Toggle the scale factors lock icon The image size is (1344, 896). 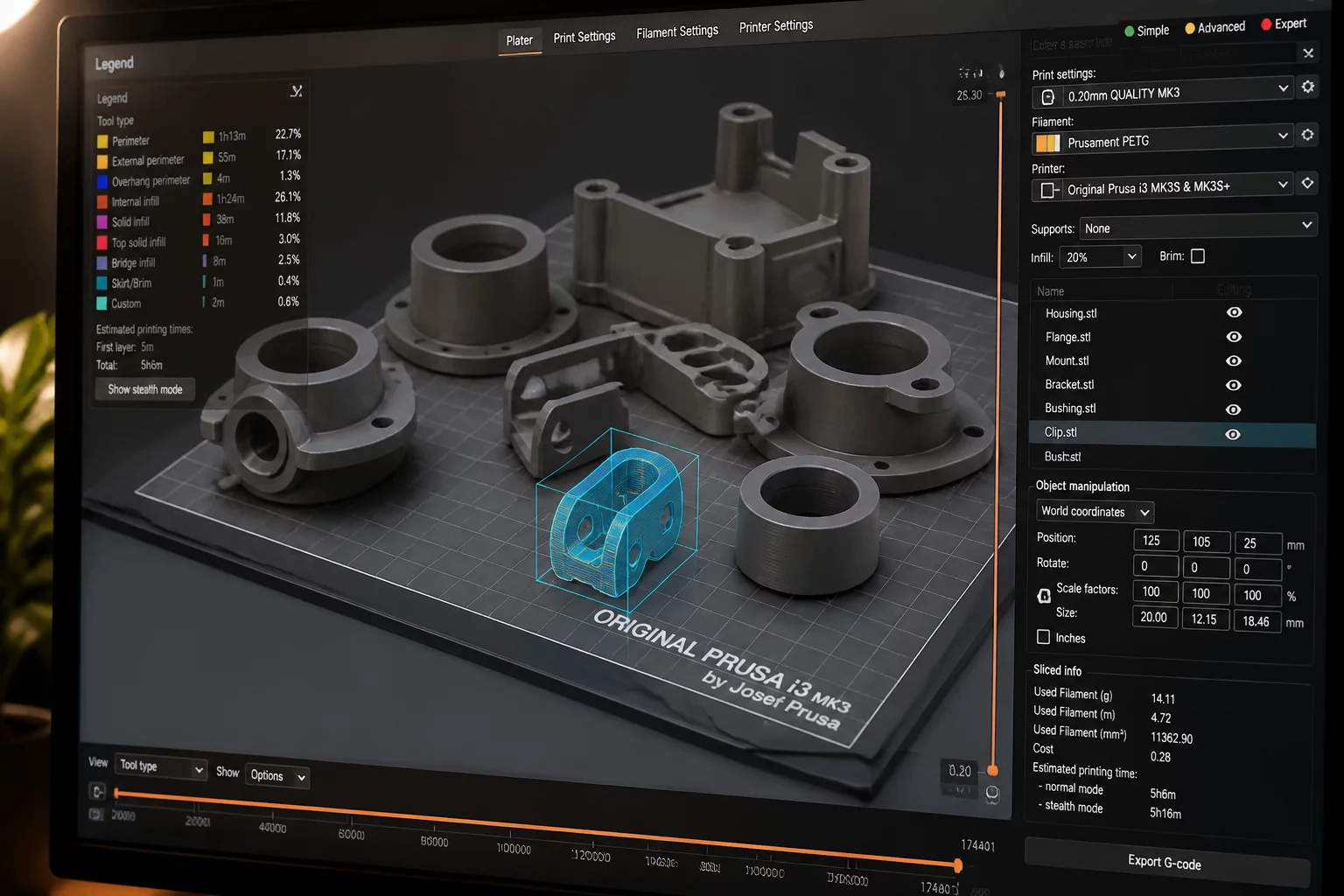tap(1044, 596)
